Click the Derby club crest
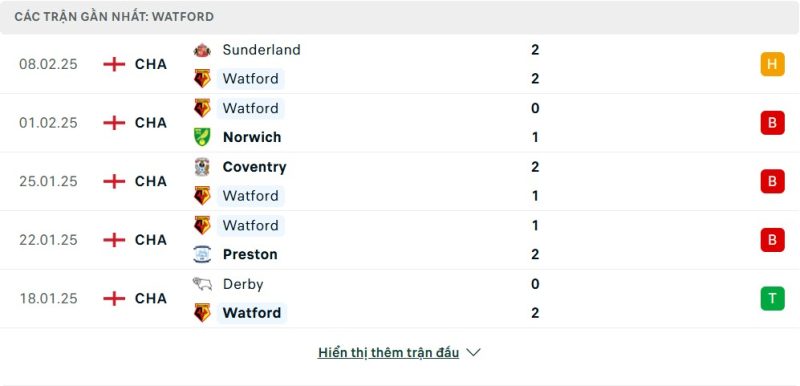 pos(202,284)
